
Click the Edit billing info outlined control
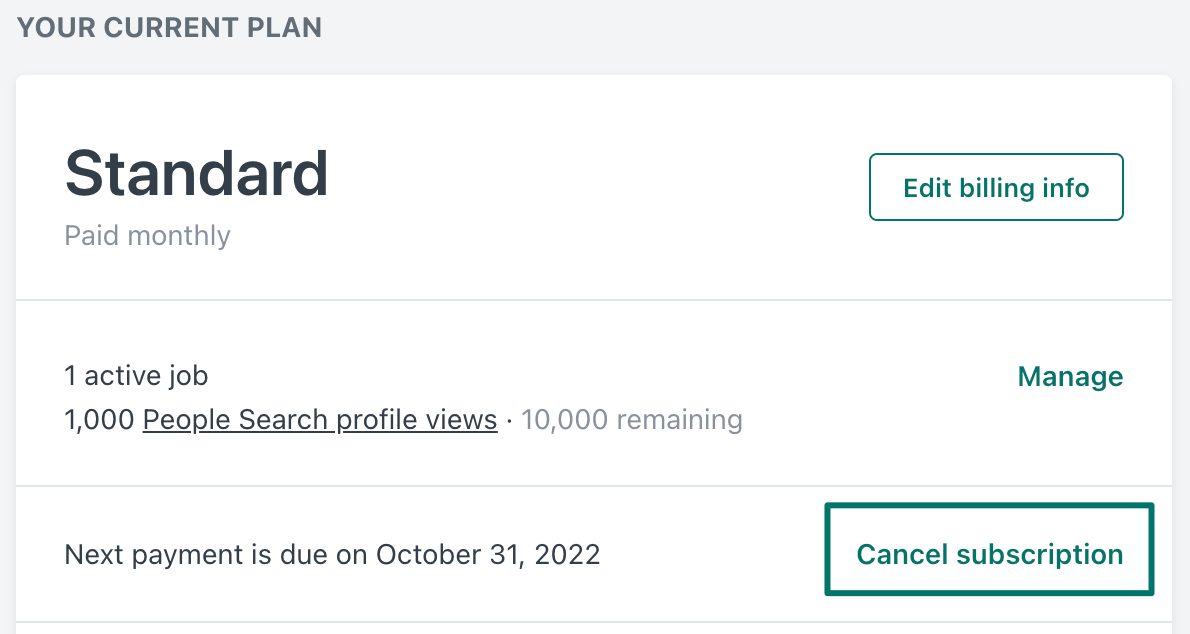click(995, 187)
